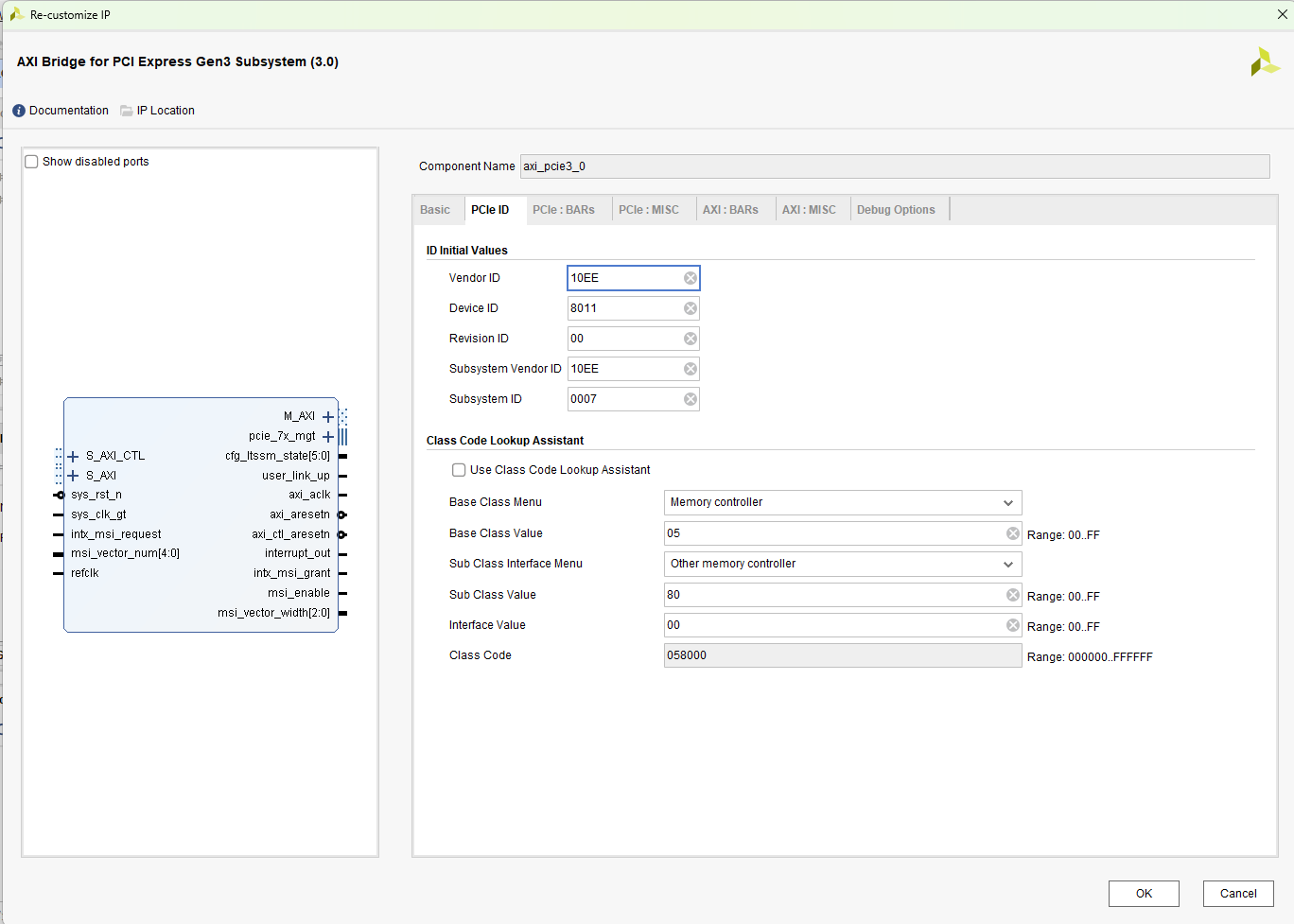Select the intx_msi_request port label
The width and height of the screenshot is (1294, 924).
click(x=116, y=534)
